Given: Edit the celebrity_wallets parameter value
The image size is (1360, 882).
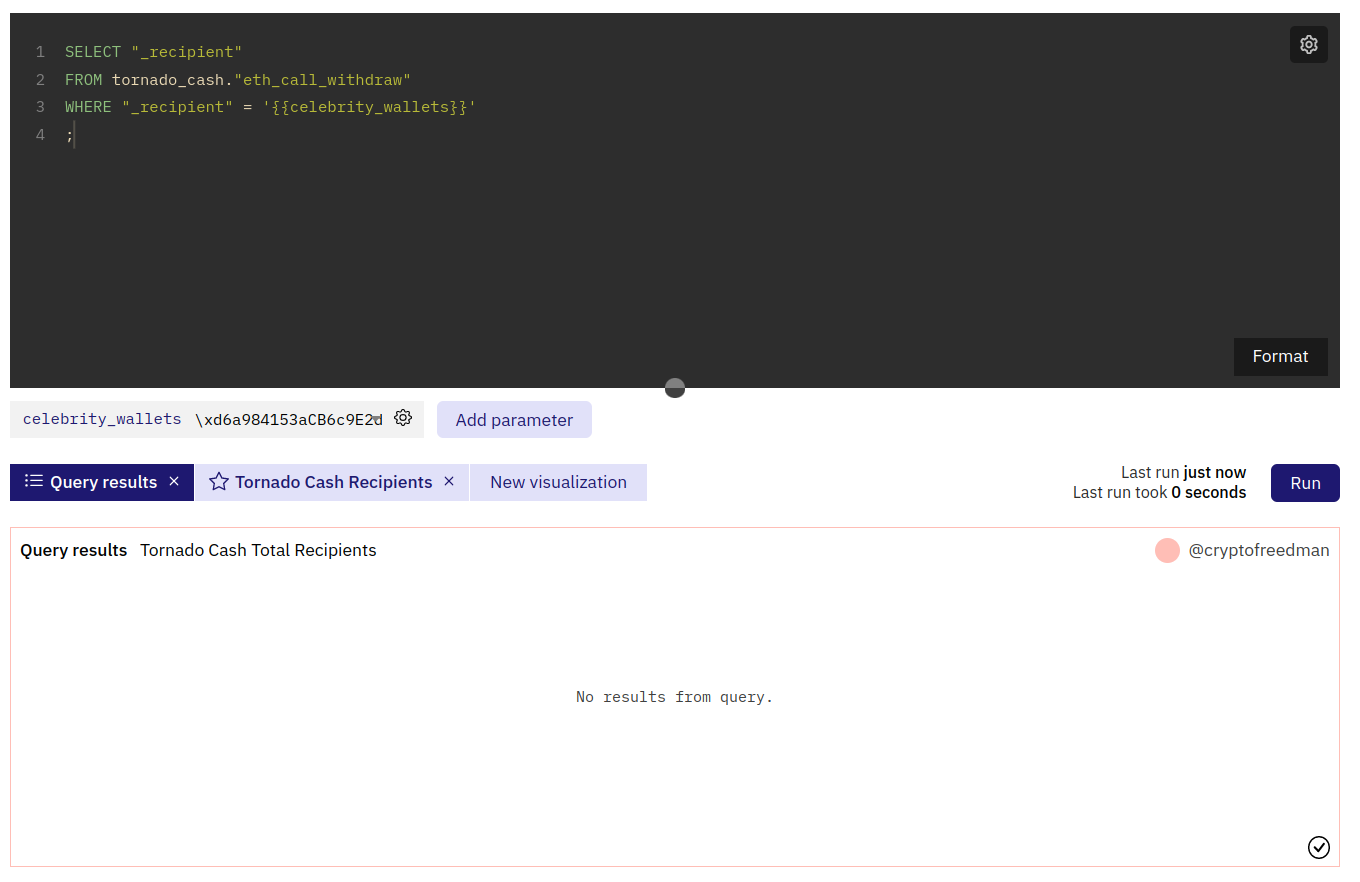Looking at the screenshot, I should [288, 420].
